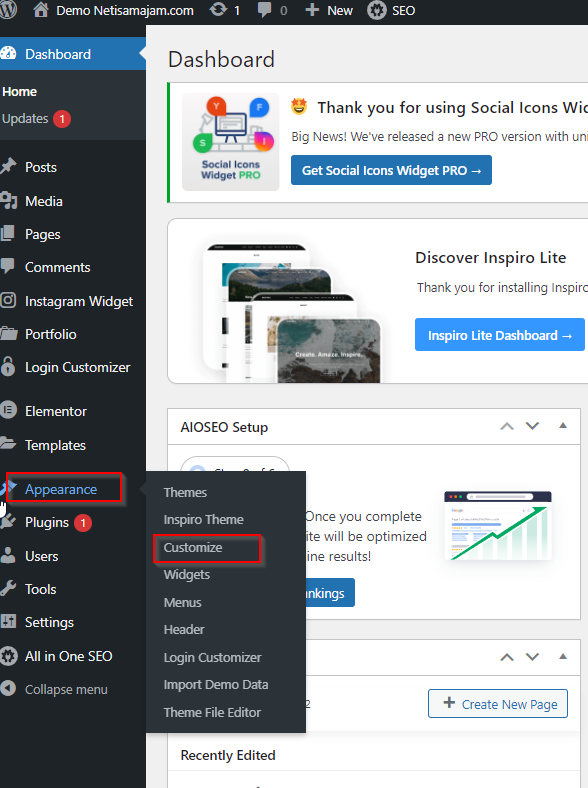Click the Updates count badge
The image size is (588, 788).
pos(62,119)
